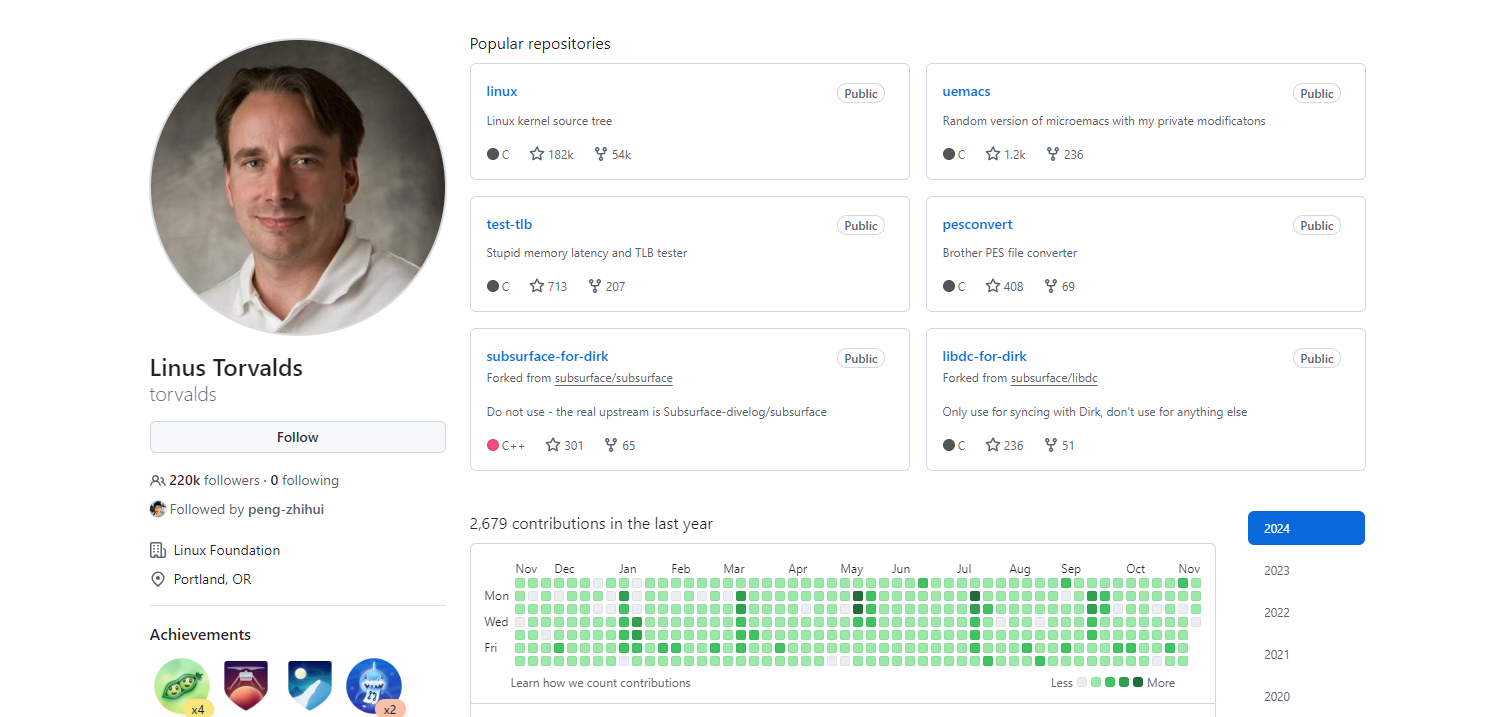Click the Achievements heading
The width and height of the screenshot is (1489, 717).
(200, 634)
